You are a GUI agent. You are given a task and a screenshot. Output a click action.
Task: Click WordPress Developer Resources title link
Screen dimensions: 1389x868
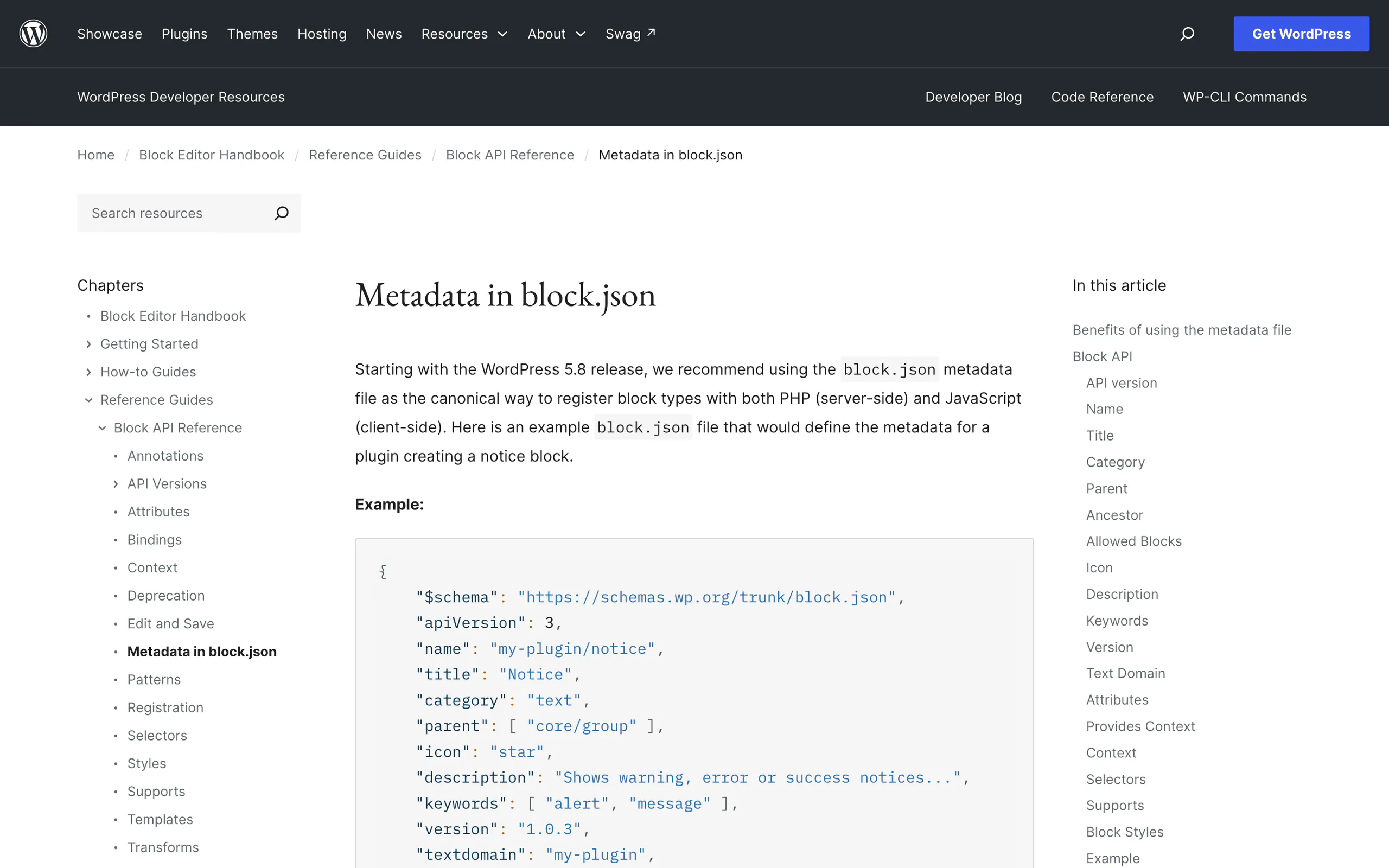pos(181,97)
